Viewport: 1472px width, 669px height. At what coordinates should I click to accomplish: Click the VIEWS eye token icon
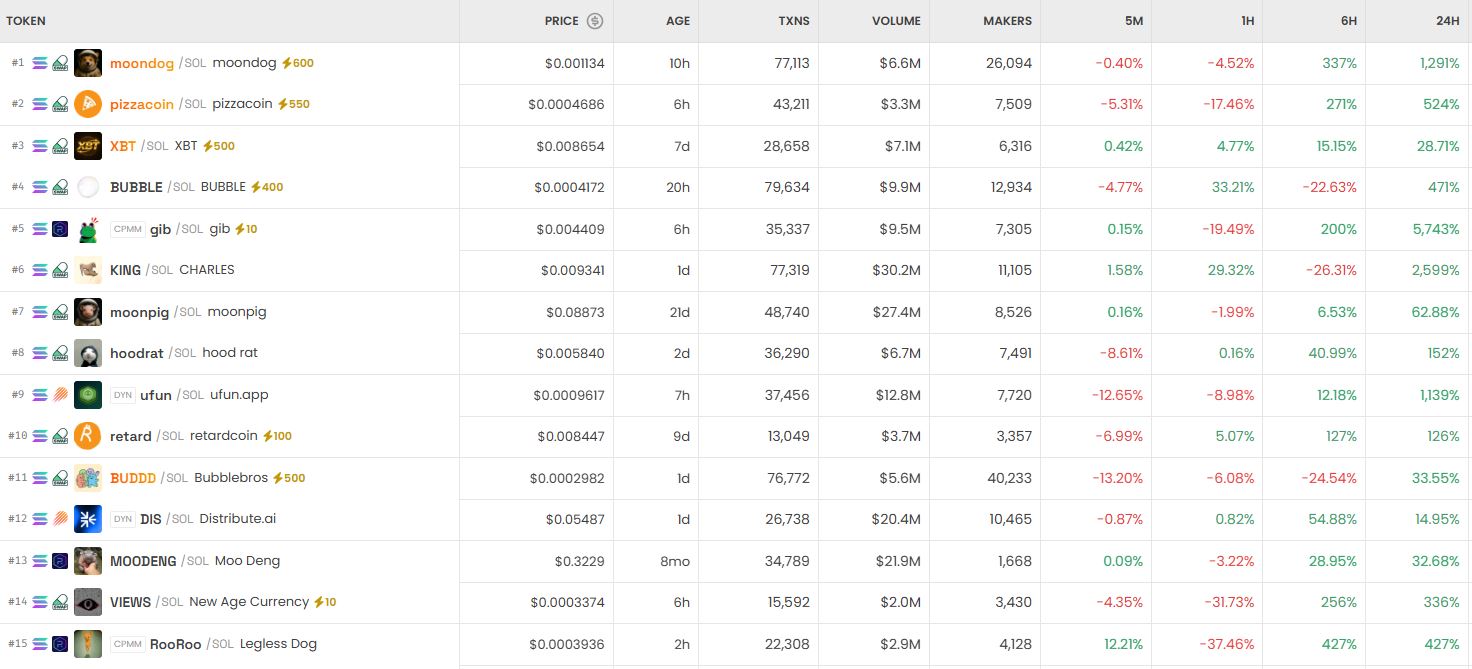88,602
